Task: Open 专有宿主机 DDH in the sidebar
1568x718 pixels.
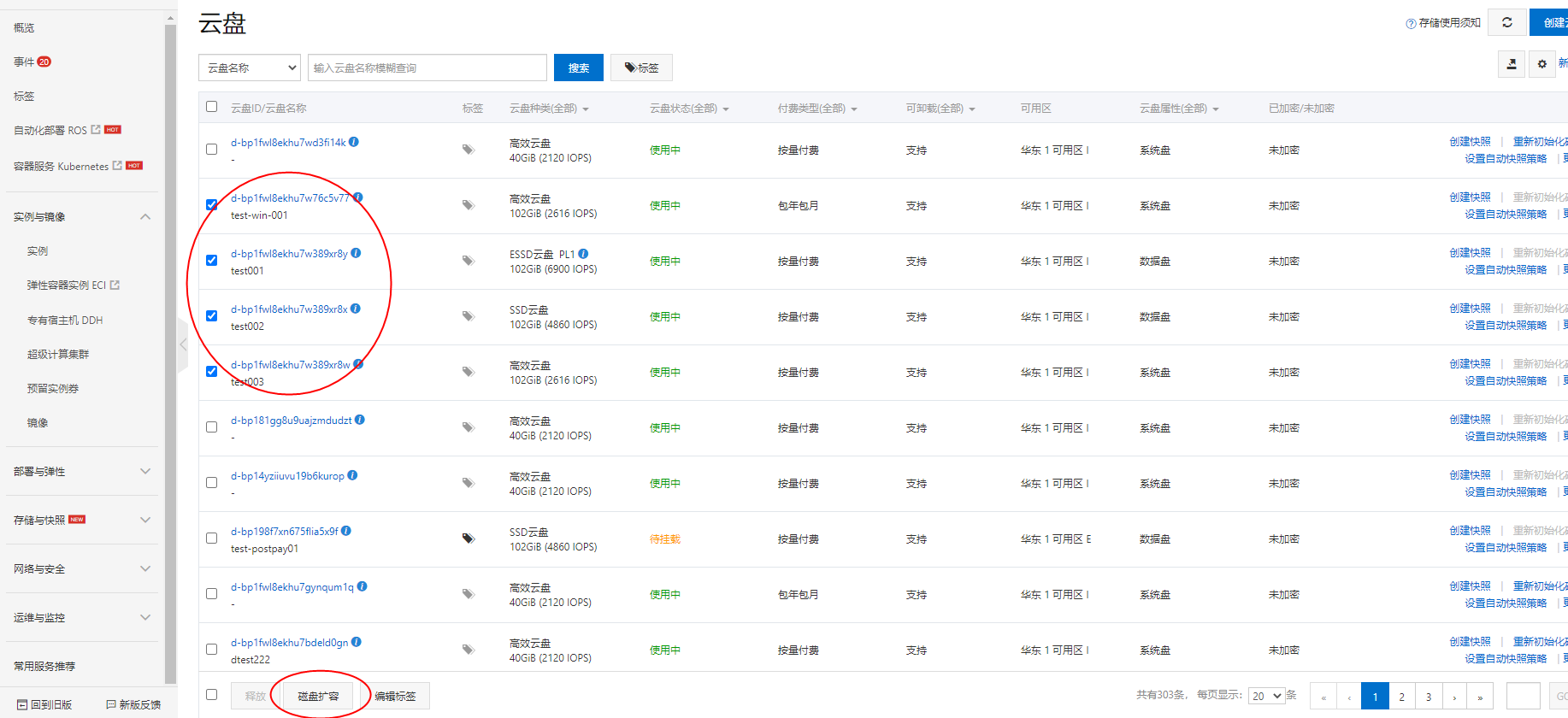Action: pos(65,321)
